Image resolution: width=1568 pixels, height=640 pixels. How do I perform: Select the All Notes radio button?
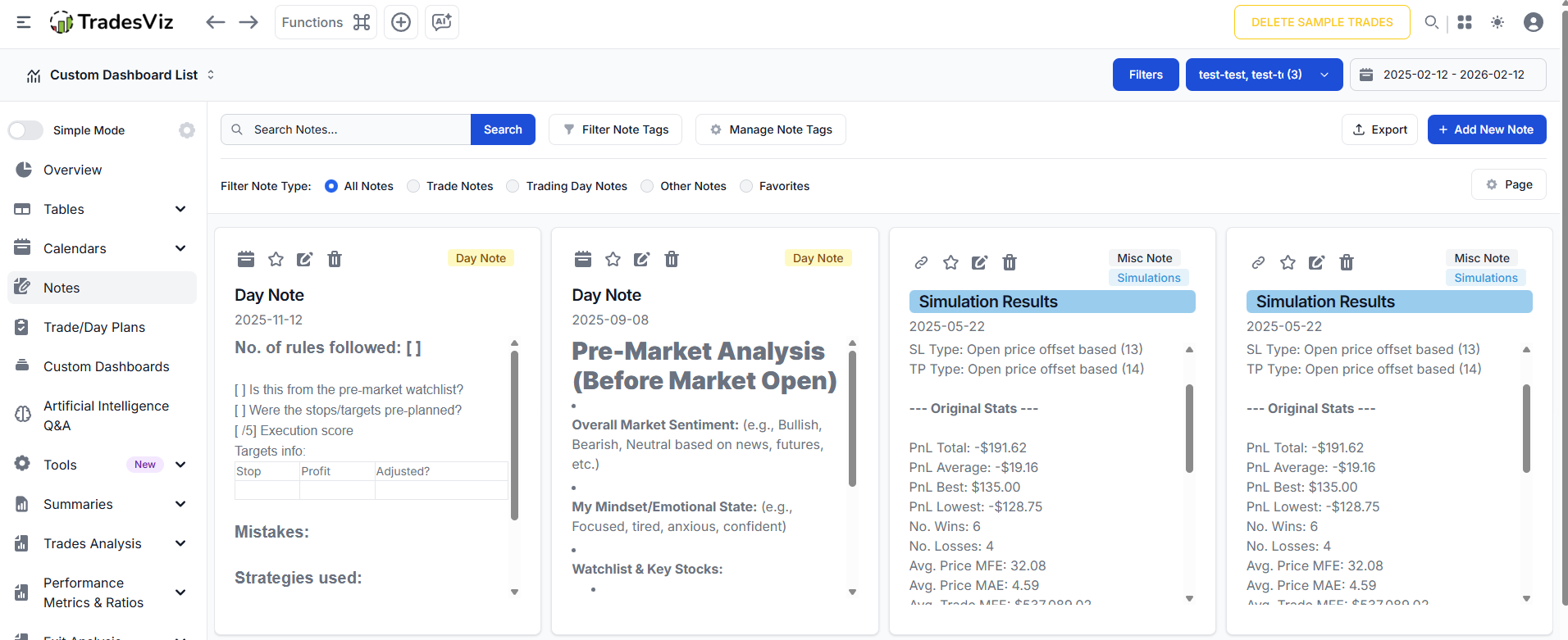click(x=331, y=186)
